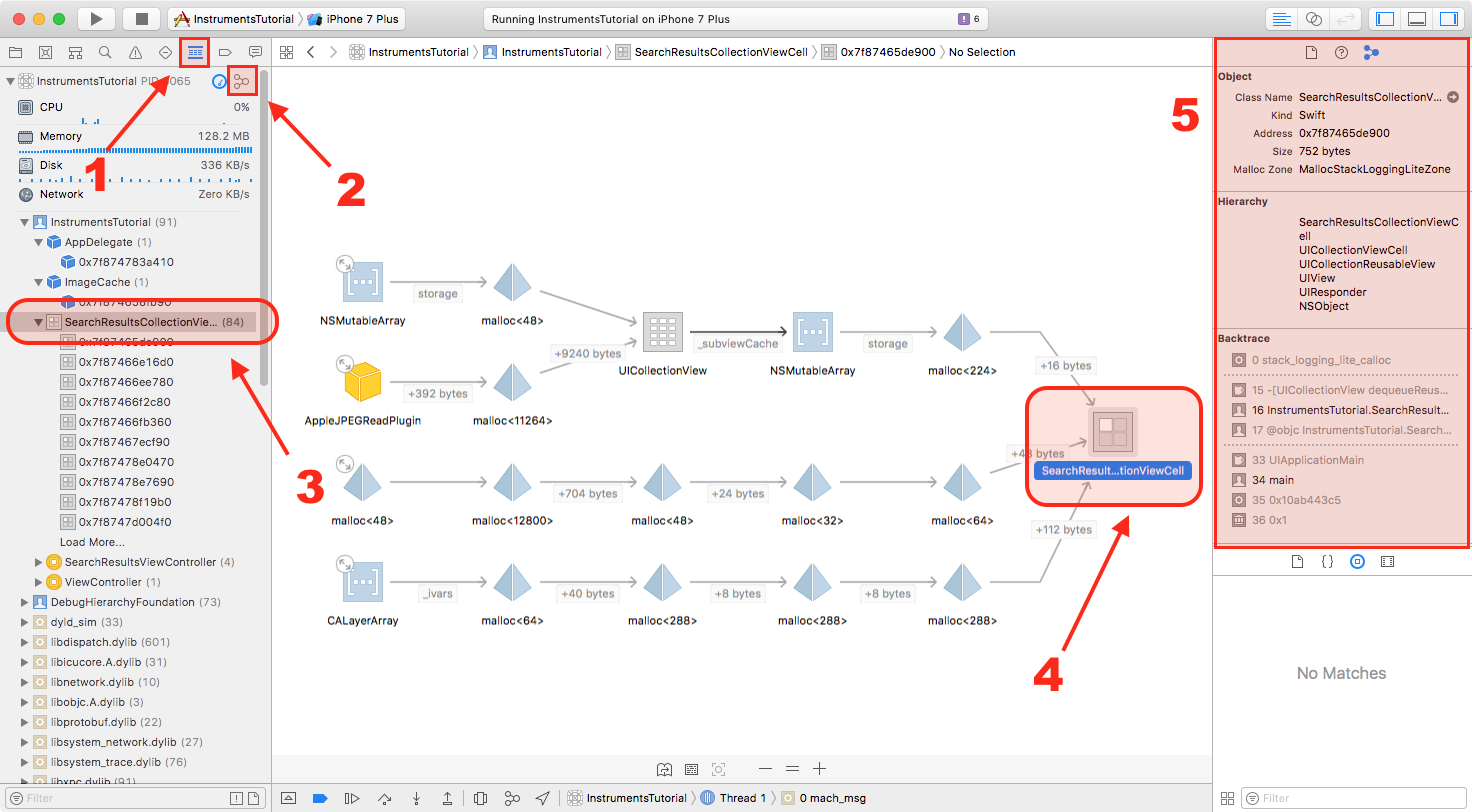
Task: Open the project navigator tab
Action: 16,52
